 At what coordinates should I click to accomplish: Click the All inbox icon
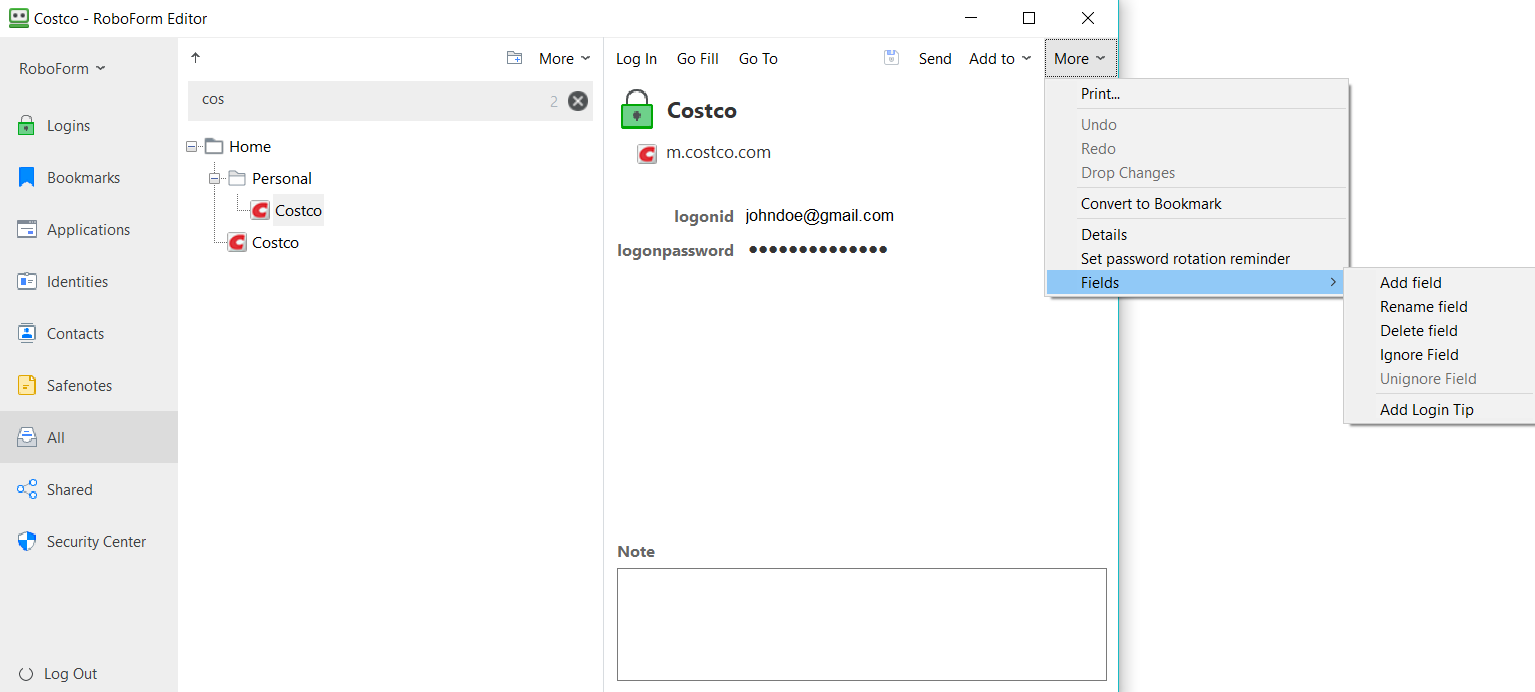(x=27, y=438)
